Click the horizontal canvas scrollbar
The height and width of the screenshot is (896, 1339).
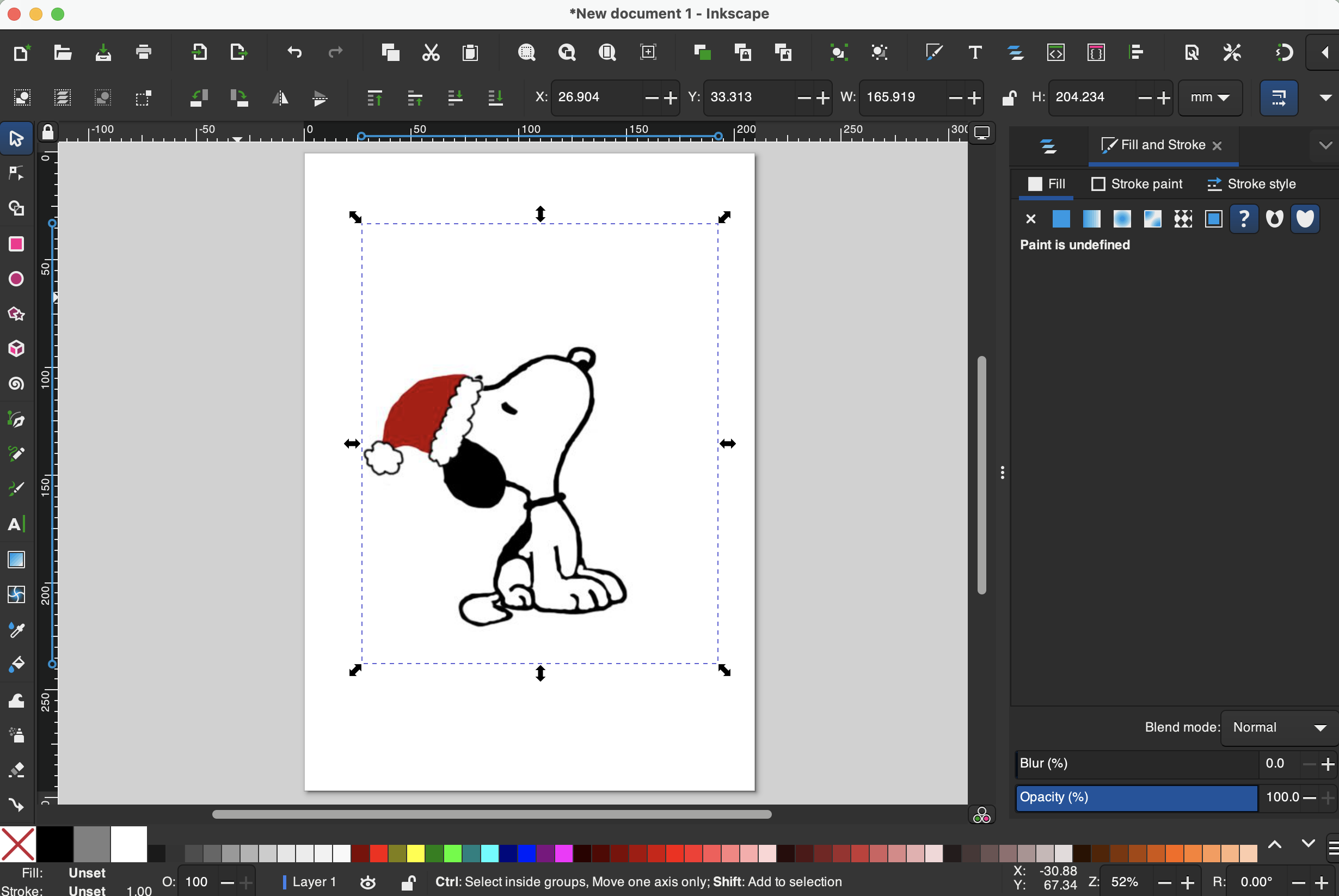pyautogui.click(x=492, y=814)
